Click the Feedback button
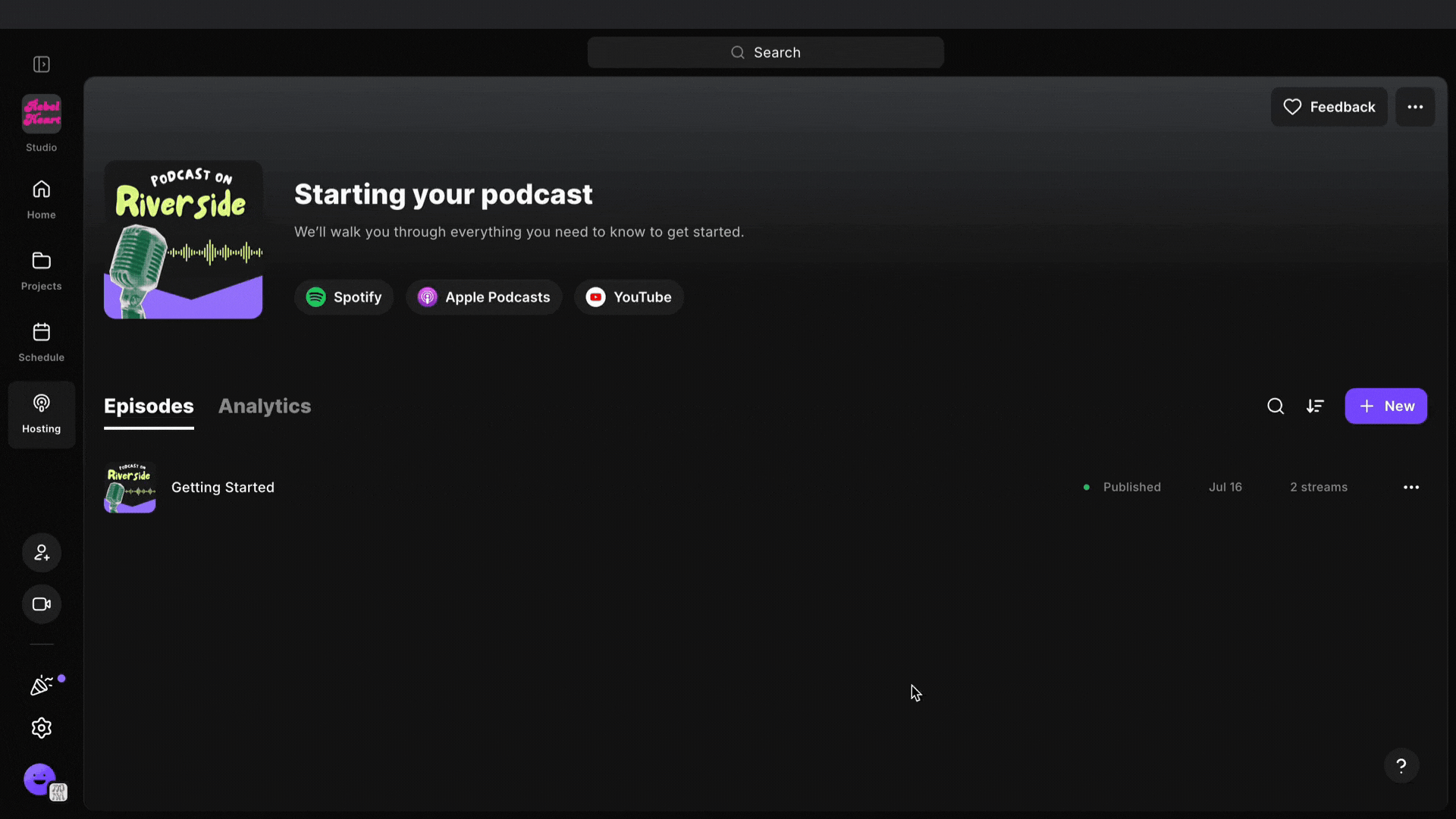The image size is (1456, 819). (1329, 107)
